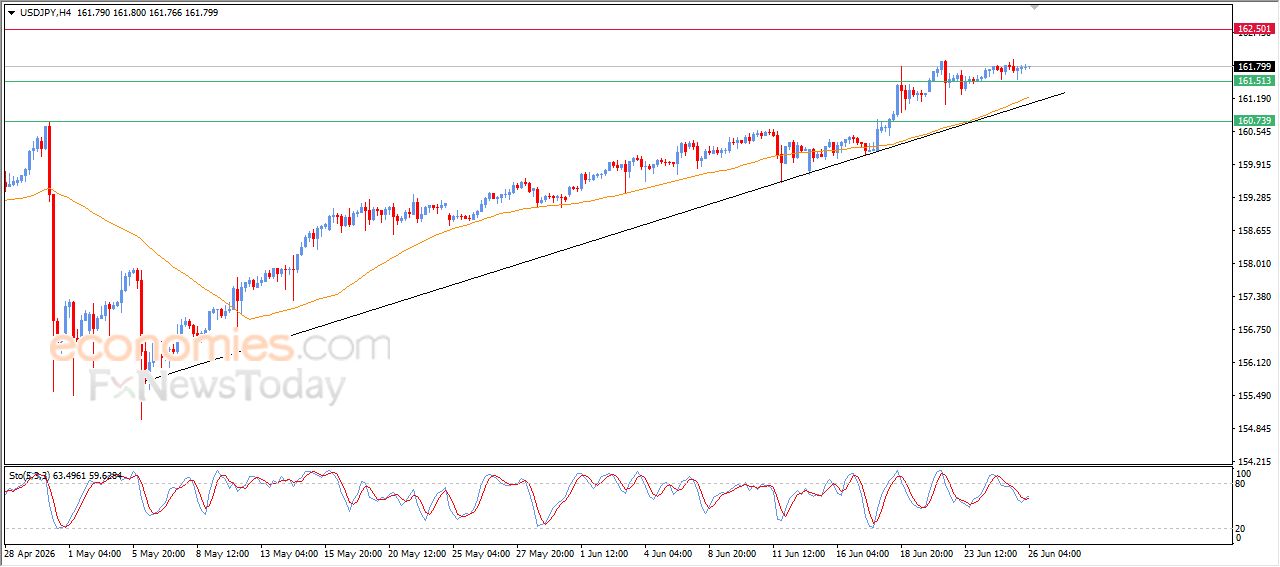Click the 18 Jun 20:00 time label

pyautogui.click(x=929, y=553)
